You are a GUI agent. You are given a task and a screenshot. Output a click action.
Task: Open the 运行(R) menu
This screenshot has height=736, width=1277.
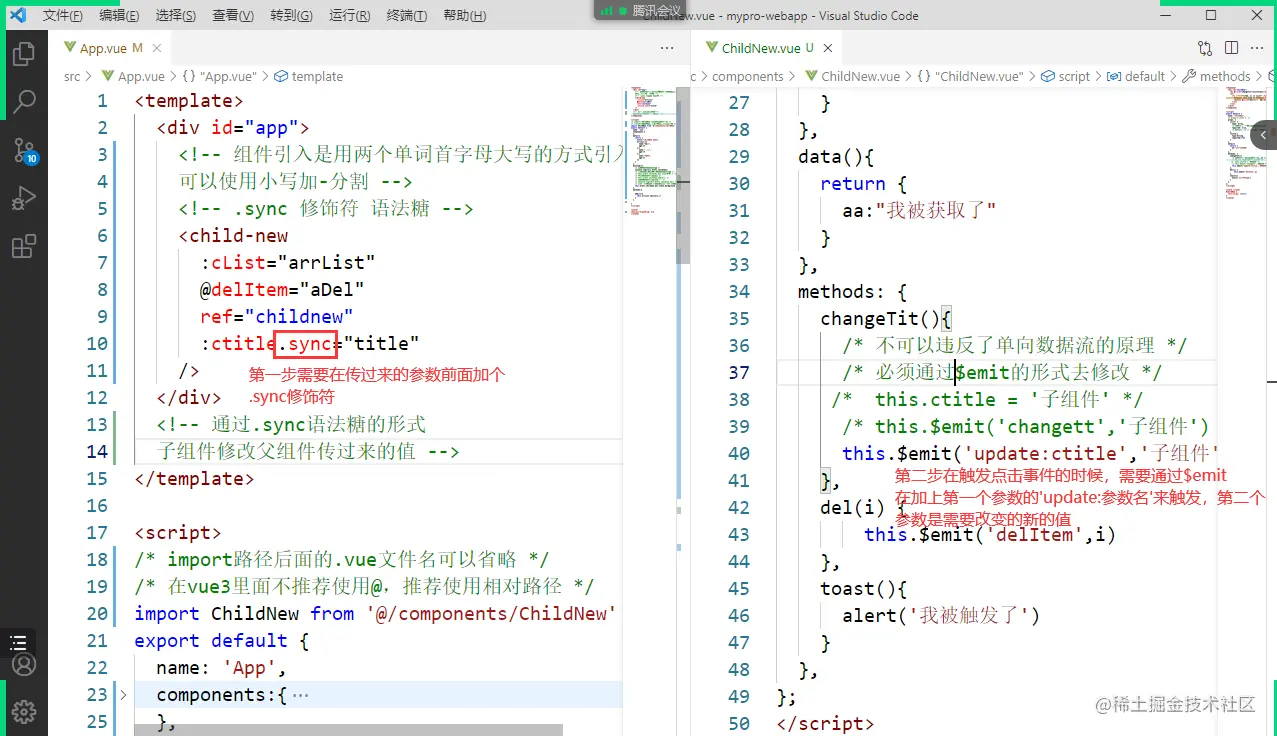(x=349, y=16)
